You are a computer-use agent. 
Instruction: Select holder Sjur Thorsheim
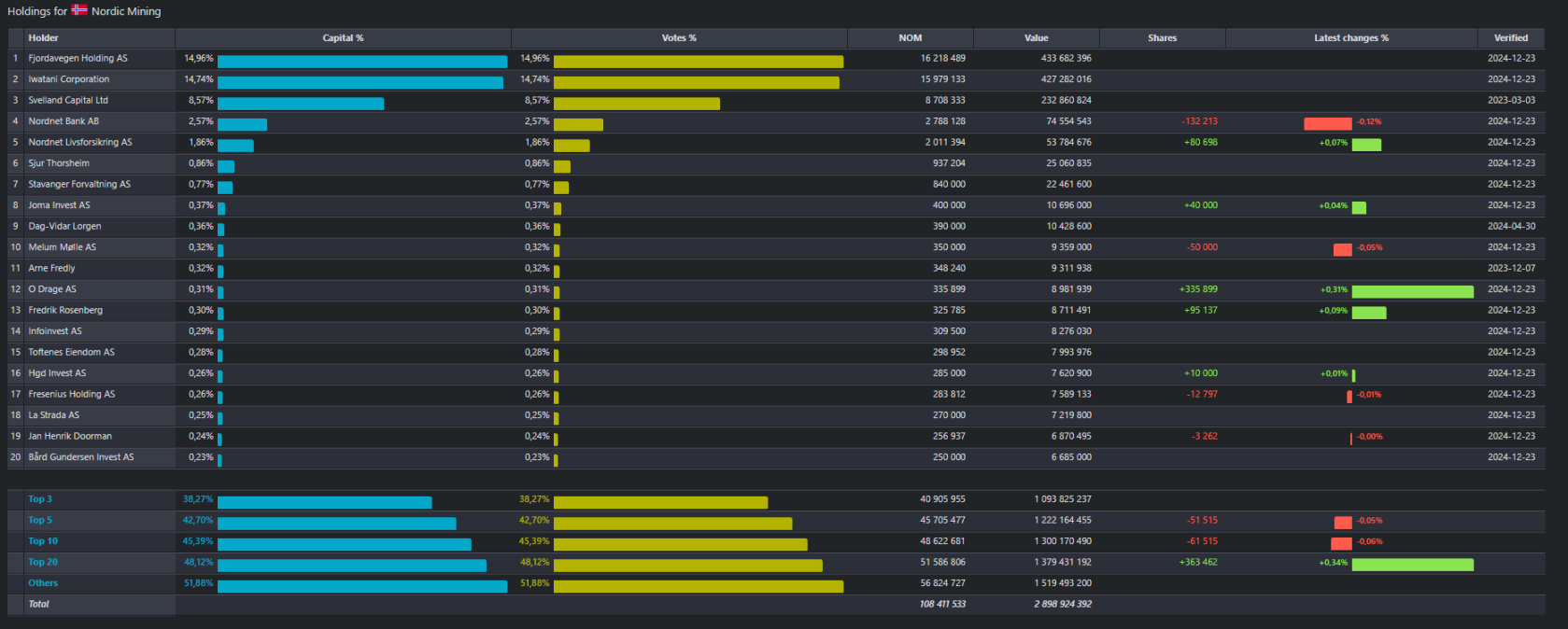(x=59, y=163)
